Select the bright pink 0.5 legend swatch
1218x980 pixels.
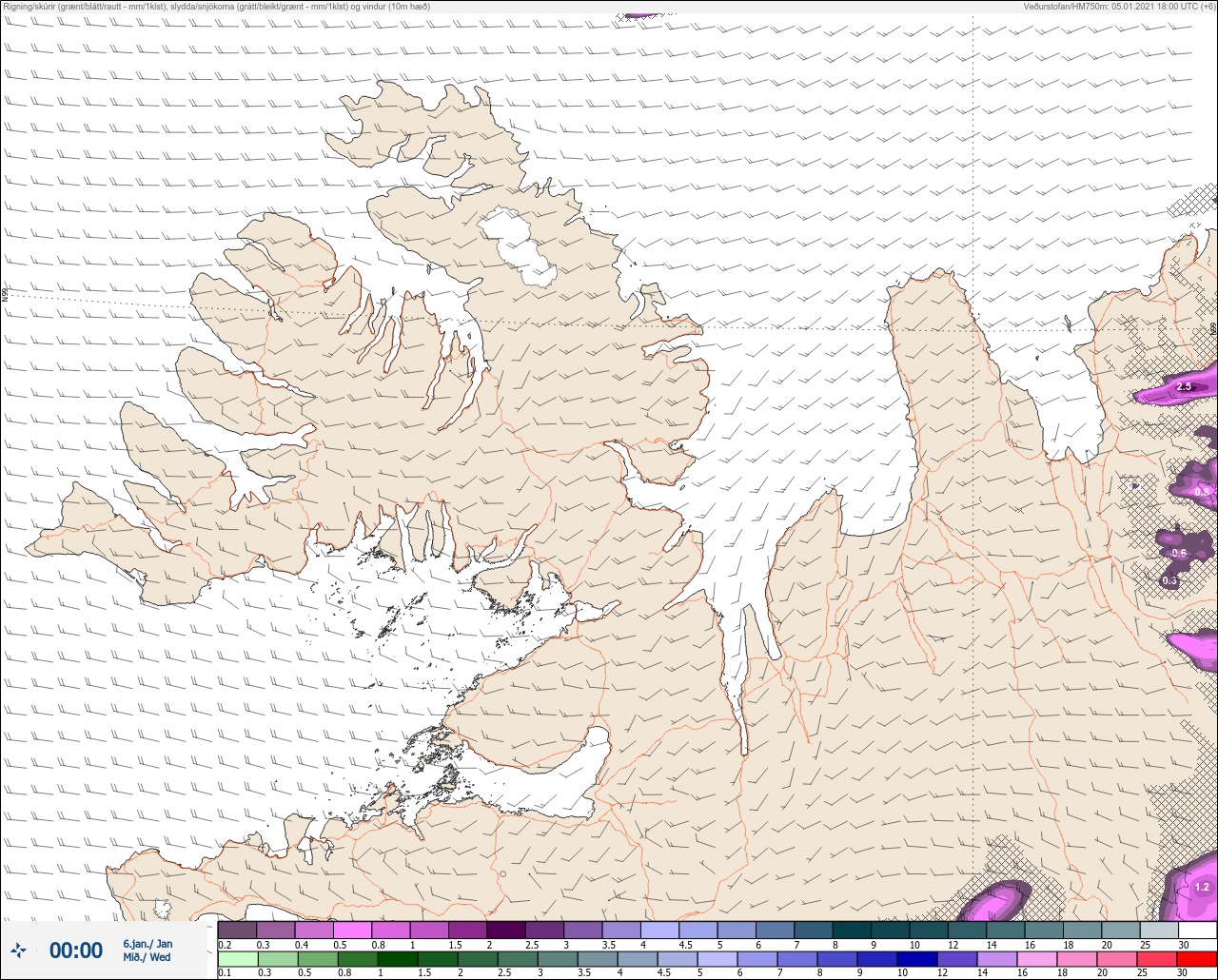click(352, 930)
